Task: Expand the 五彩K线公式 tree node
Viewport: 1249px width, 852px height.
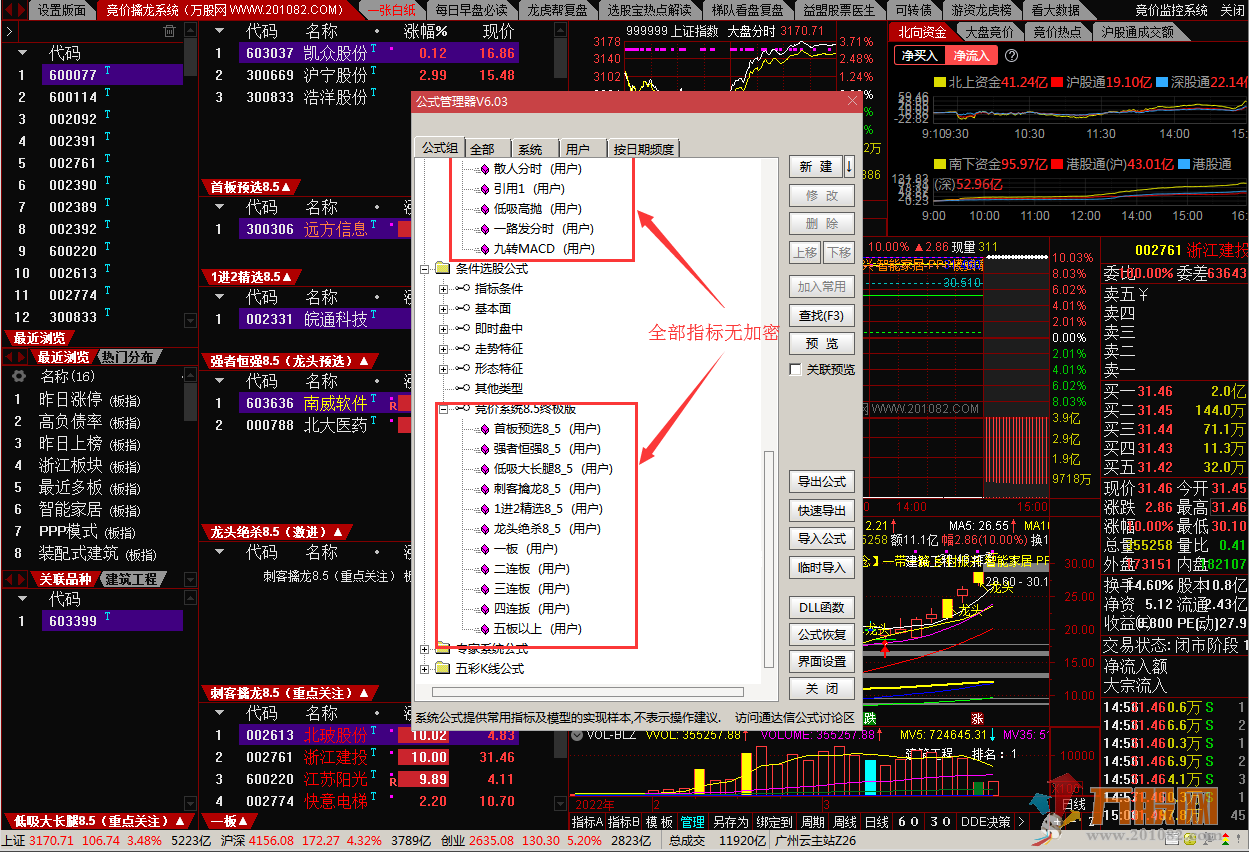Action: click(x=424, y=669)
